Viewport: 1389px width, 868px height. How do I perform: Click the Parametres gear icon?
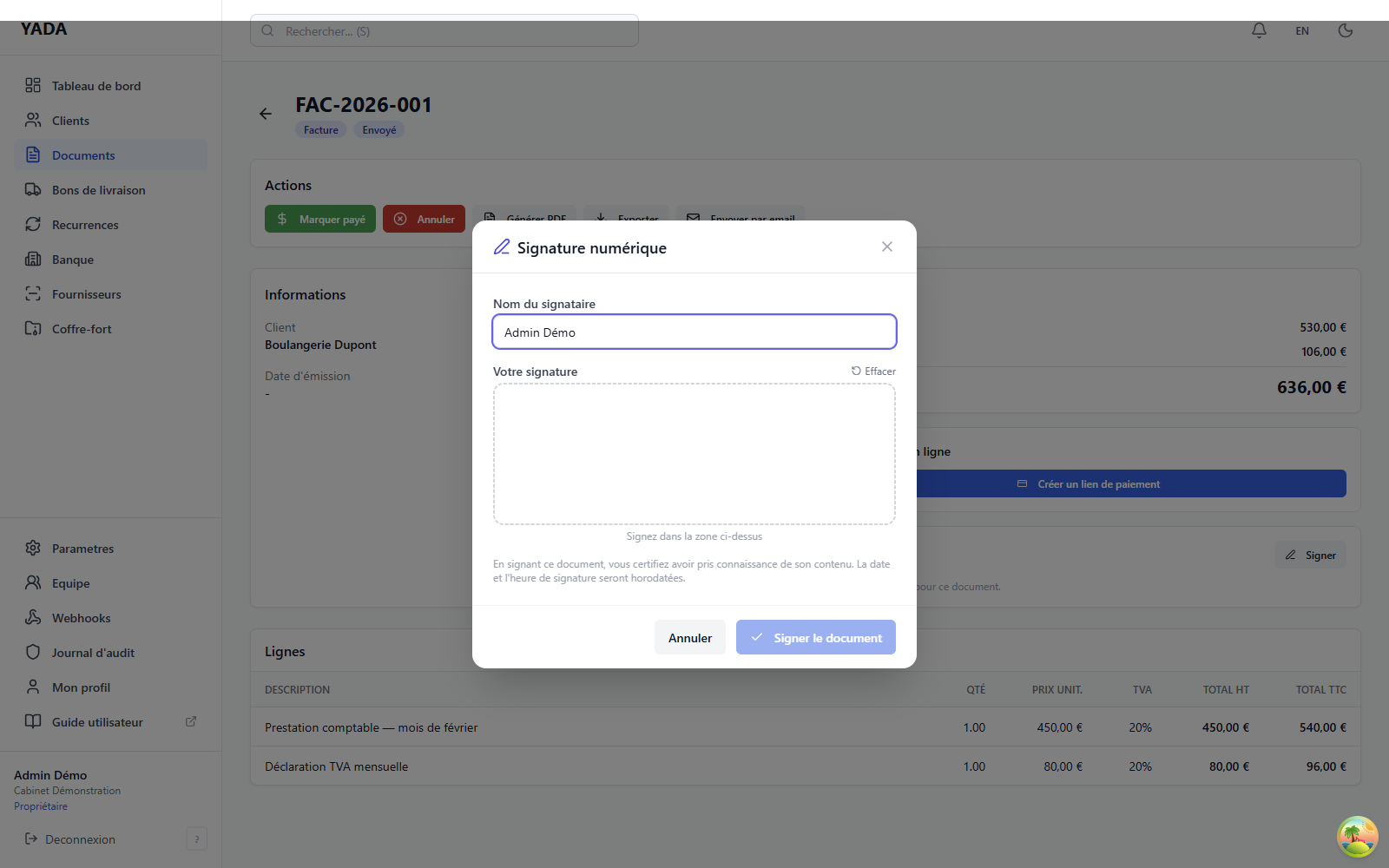(x=33, y=549)
